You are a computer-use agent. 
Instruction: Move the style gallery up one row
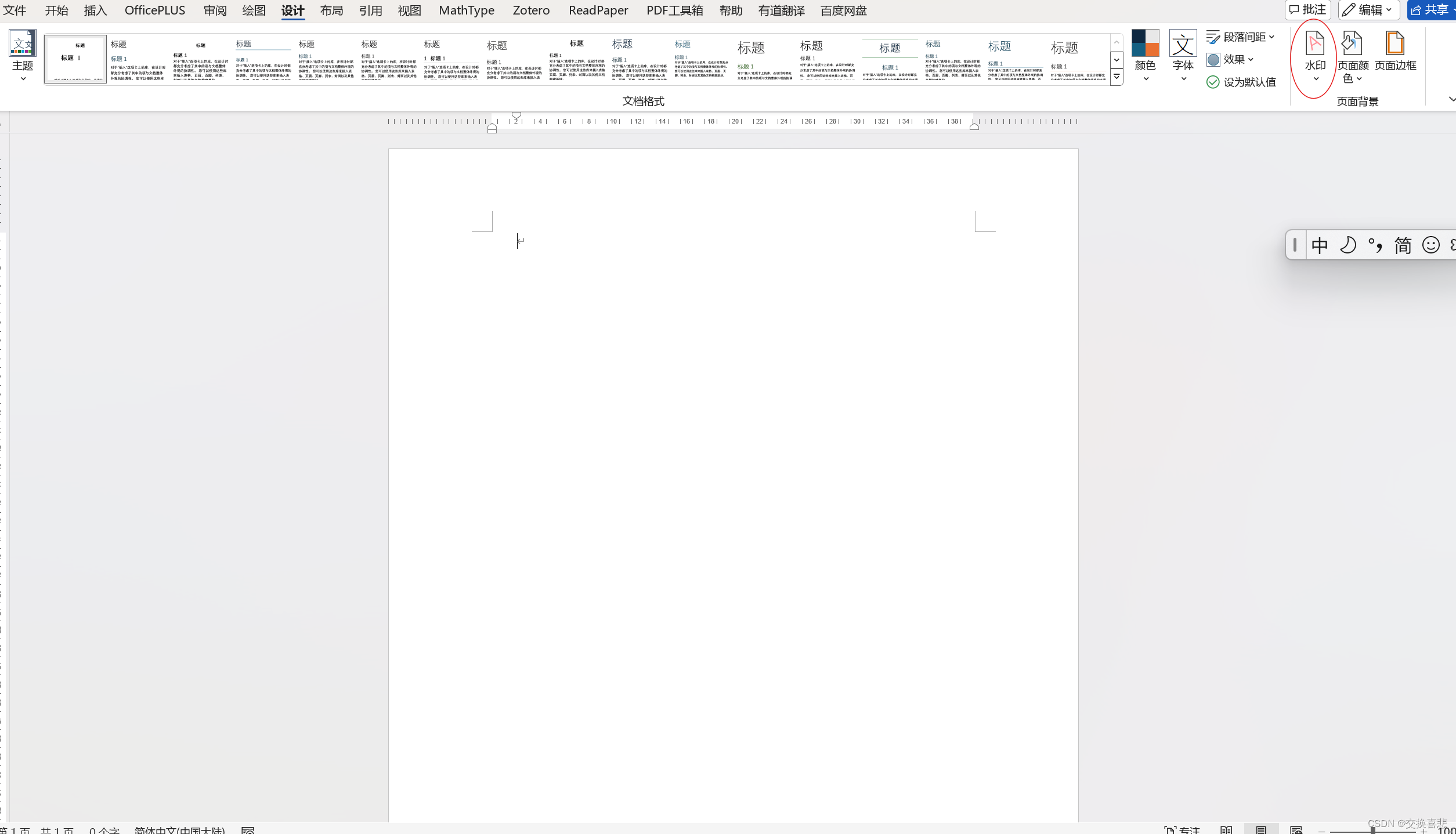click(x=1117, y=42)
